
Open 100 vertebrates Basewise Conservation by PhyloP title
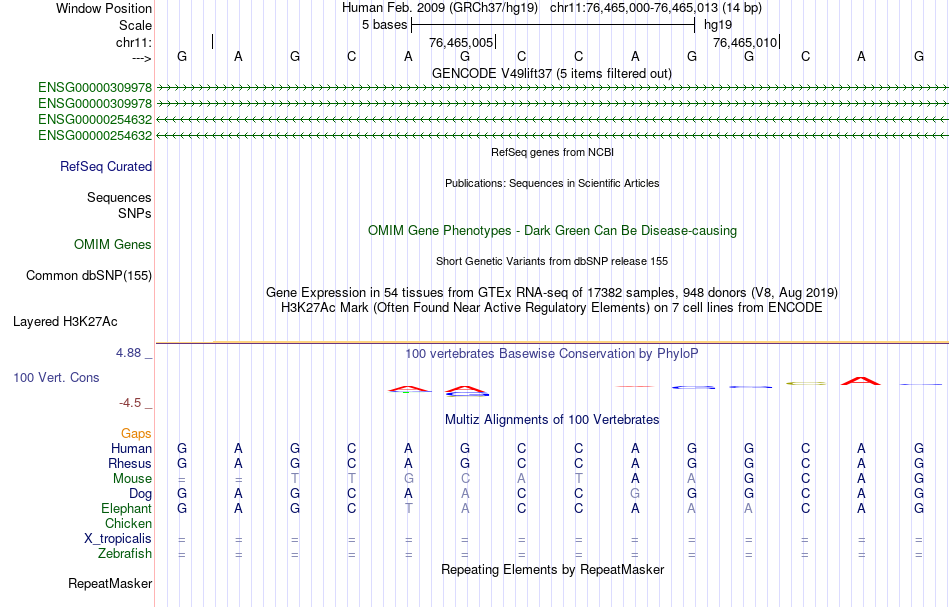point(552,354)
